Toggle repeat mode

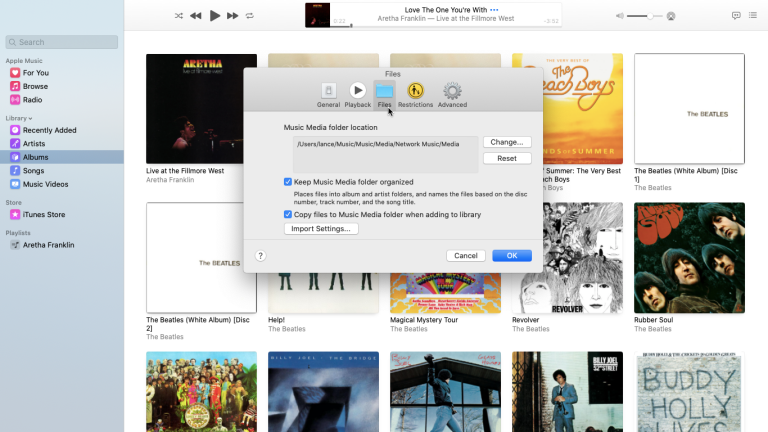tap(250, 16)
